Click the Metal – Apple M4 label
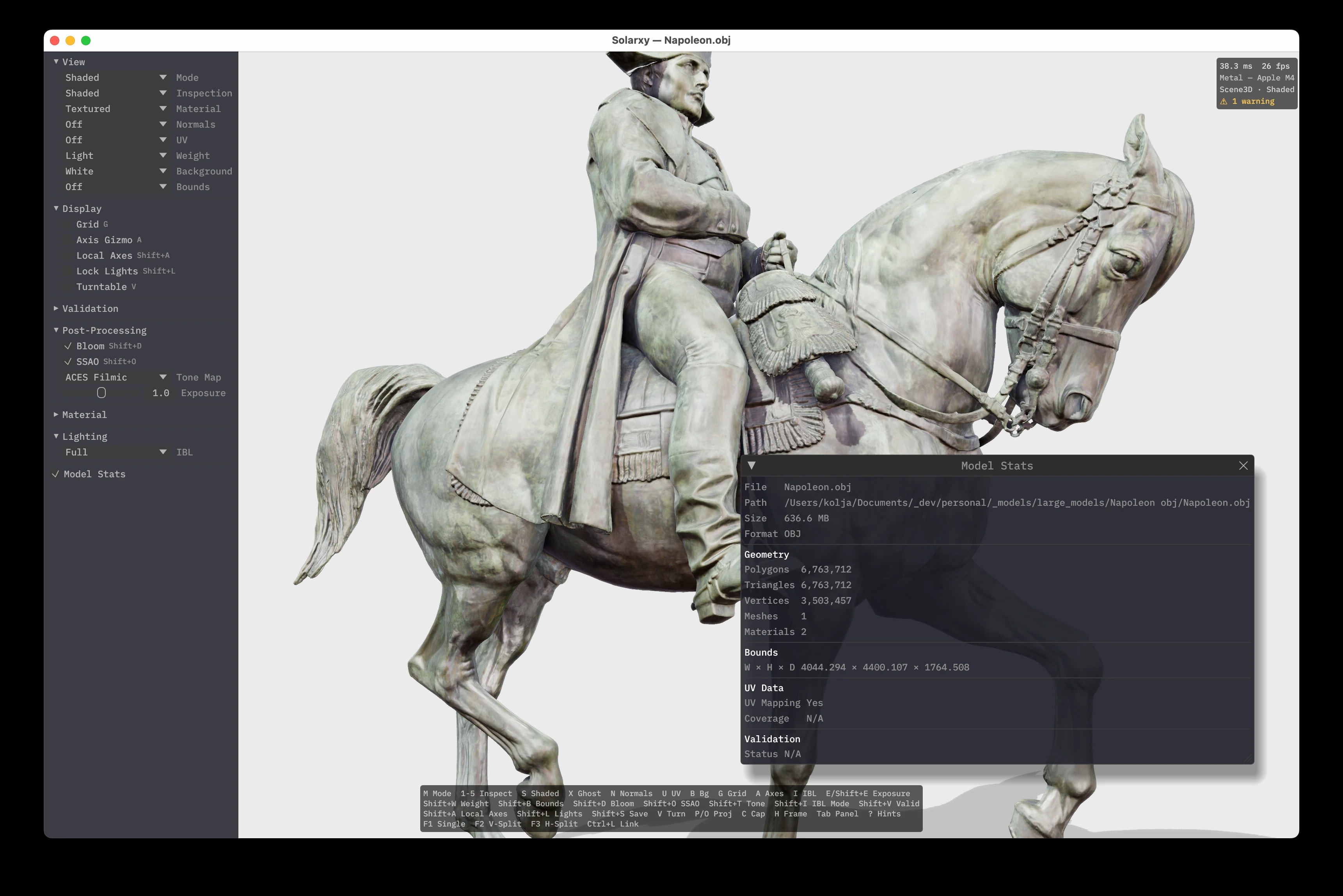The image size is (1343, 896). (x=1257, y=78)
